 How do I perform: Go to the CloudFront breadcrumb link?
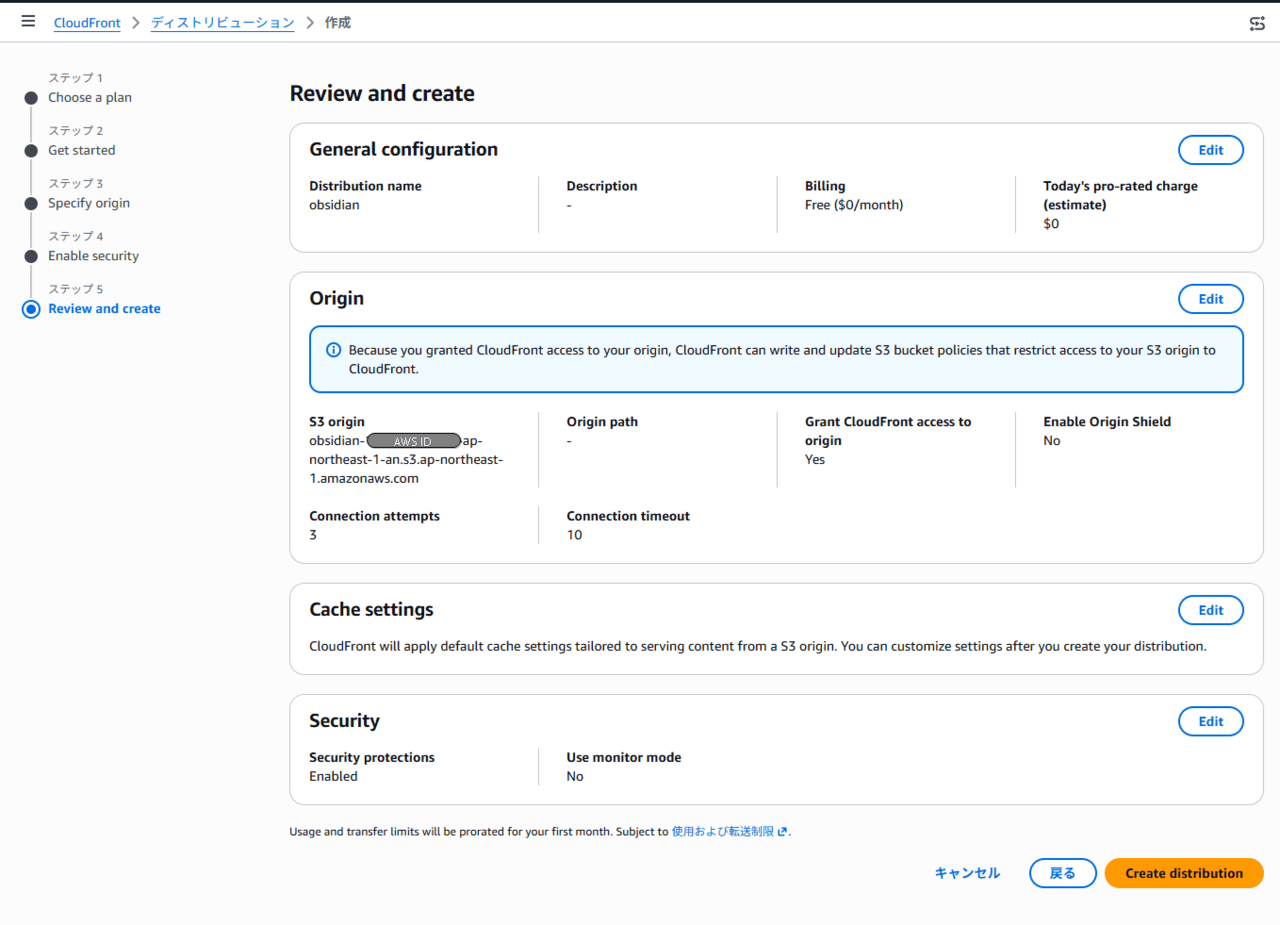click(x=87, y=22)
